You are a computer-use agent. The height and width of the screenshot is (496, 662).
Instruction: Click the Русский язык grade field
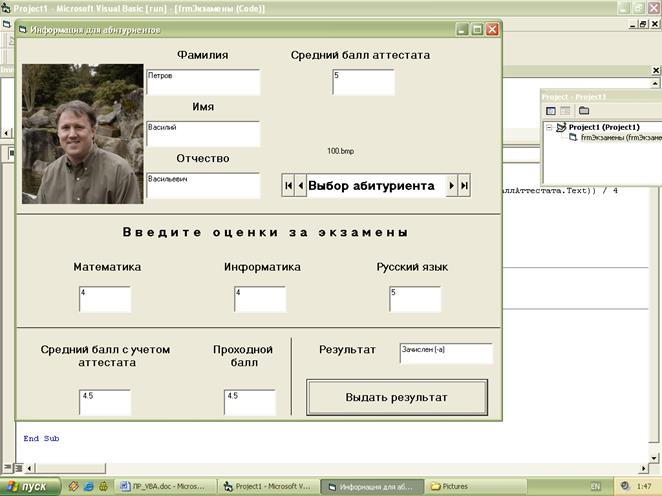(415, 299)
